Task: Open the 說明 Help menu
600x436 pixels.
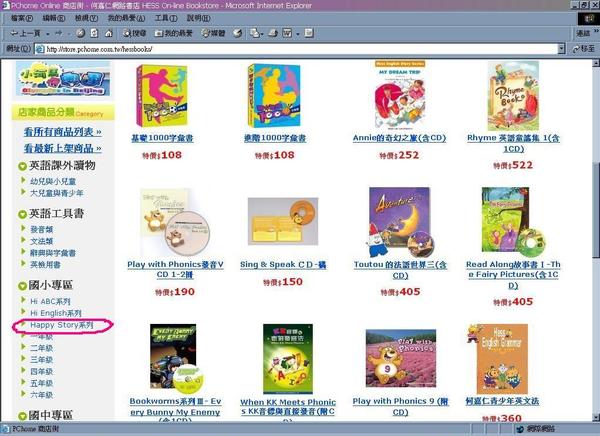Action: click(199, 18)
